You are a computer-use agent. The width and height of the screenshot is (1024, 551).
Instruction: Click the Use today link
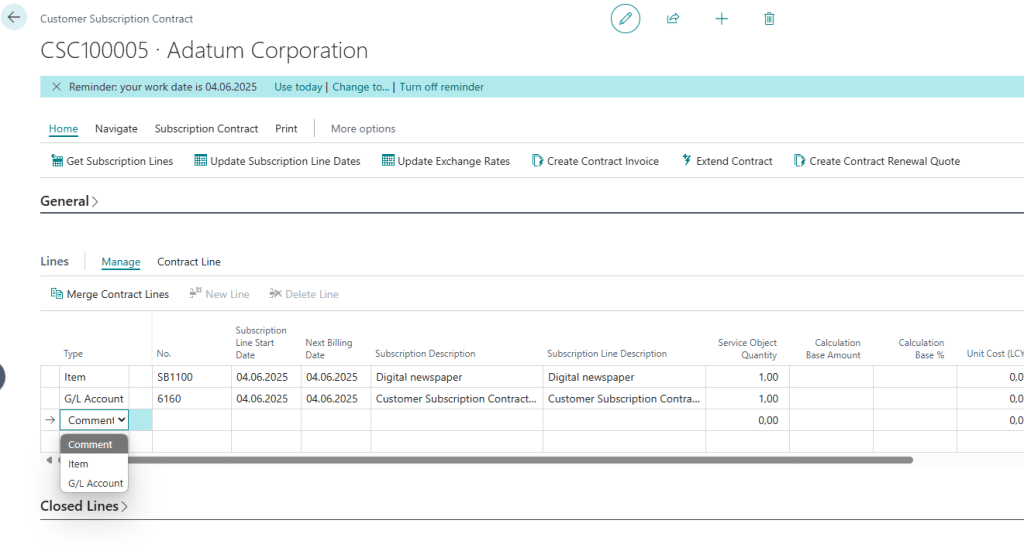pos(298,87)
